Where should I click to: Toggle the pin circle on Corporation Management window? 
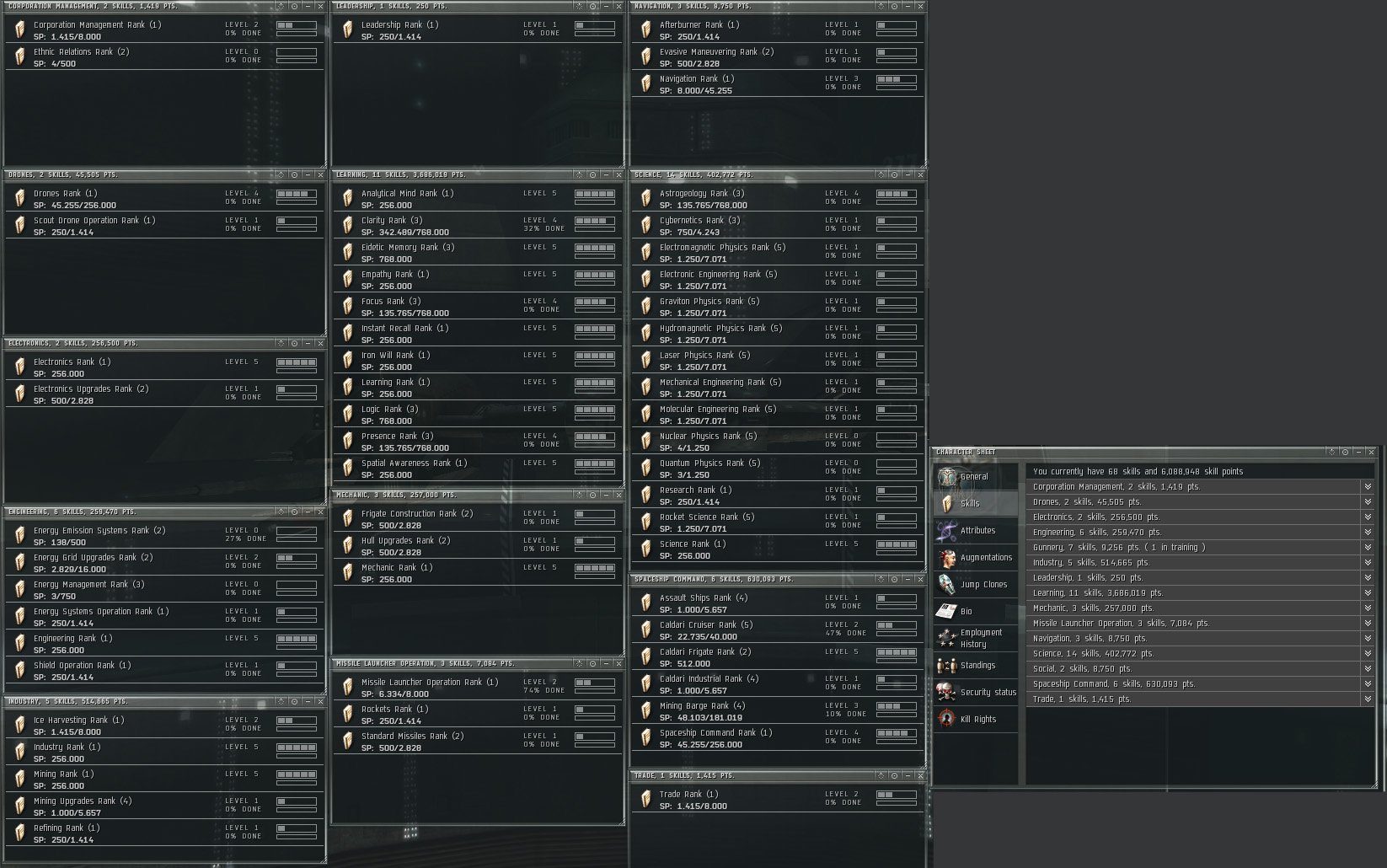point(294,6)
